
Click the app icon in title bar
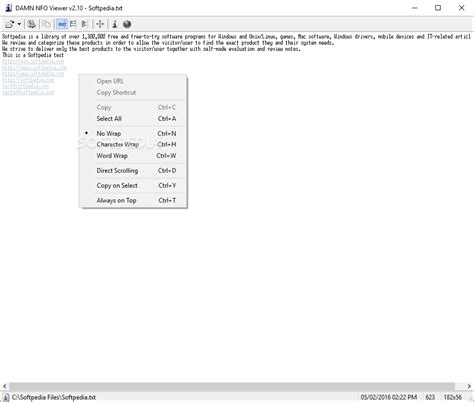click(9, 8)
